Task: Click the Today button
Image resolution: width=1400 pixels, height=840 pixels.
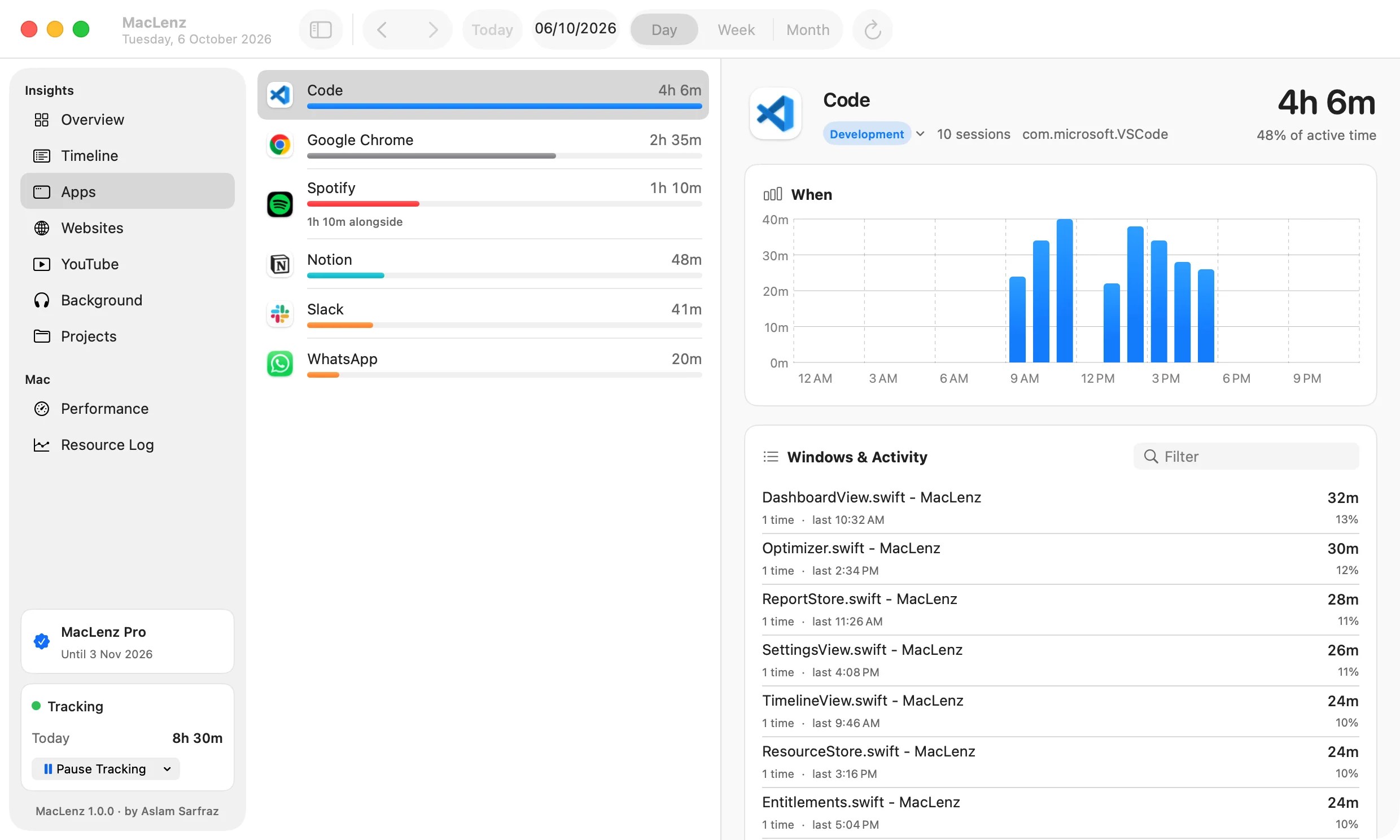Action: pyautogui.click(x=492, y=29)
